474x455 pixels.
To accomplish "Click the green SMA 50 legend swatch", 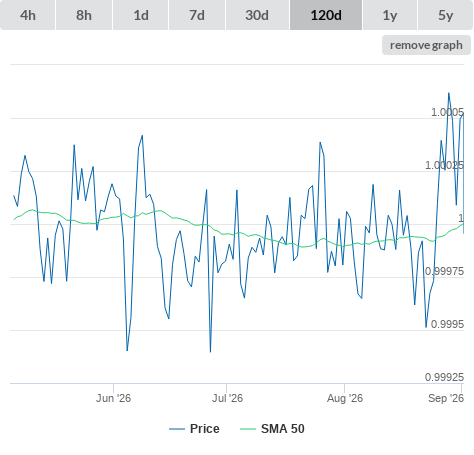I will point(248,429).
